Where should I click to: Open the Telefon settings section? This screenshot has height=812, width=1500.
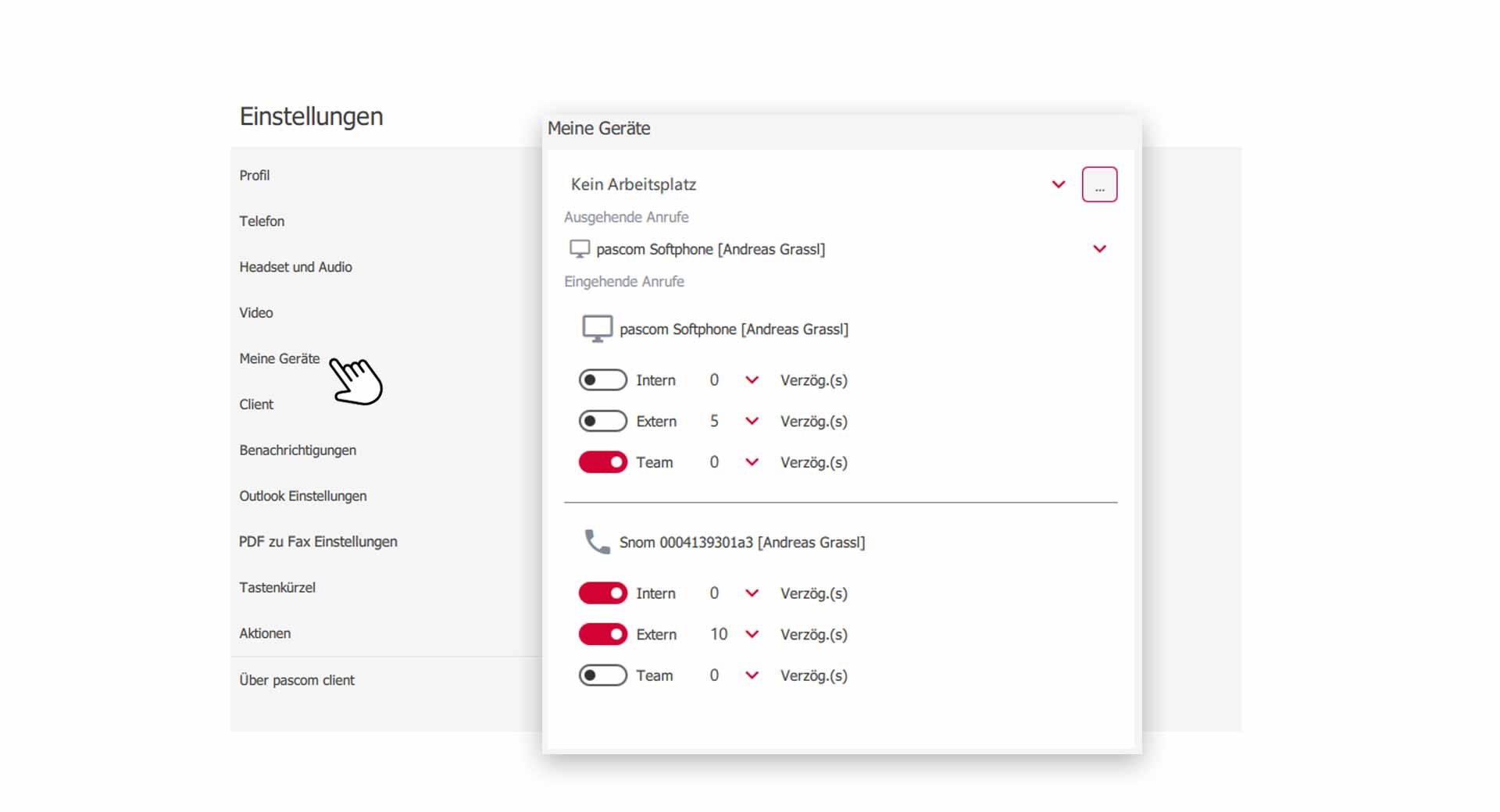pos(262,221)
